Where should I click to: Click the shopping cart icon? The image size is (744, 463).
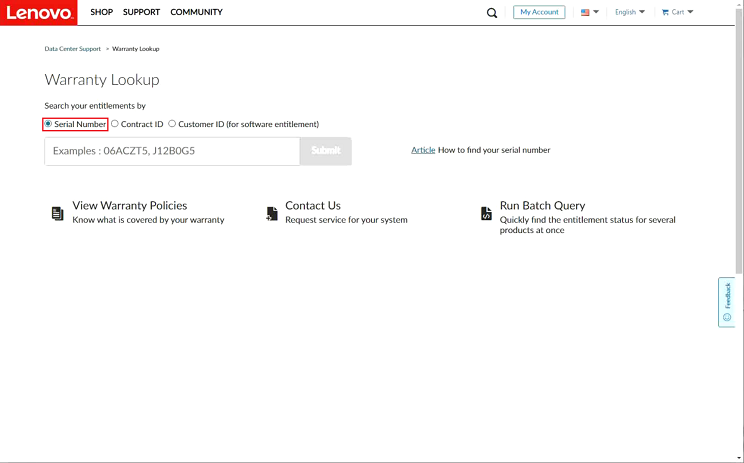(x=665, y=12)
